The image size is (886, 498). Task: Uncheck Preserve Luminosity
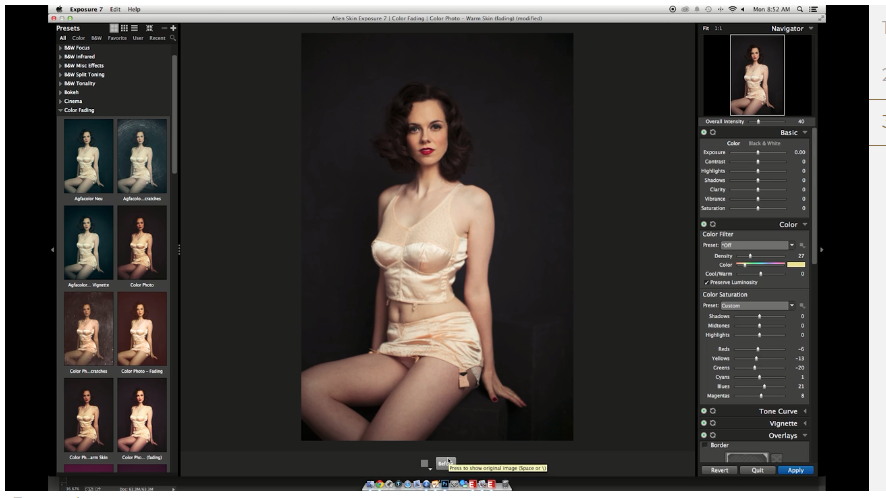coord(707,282)
